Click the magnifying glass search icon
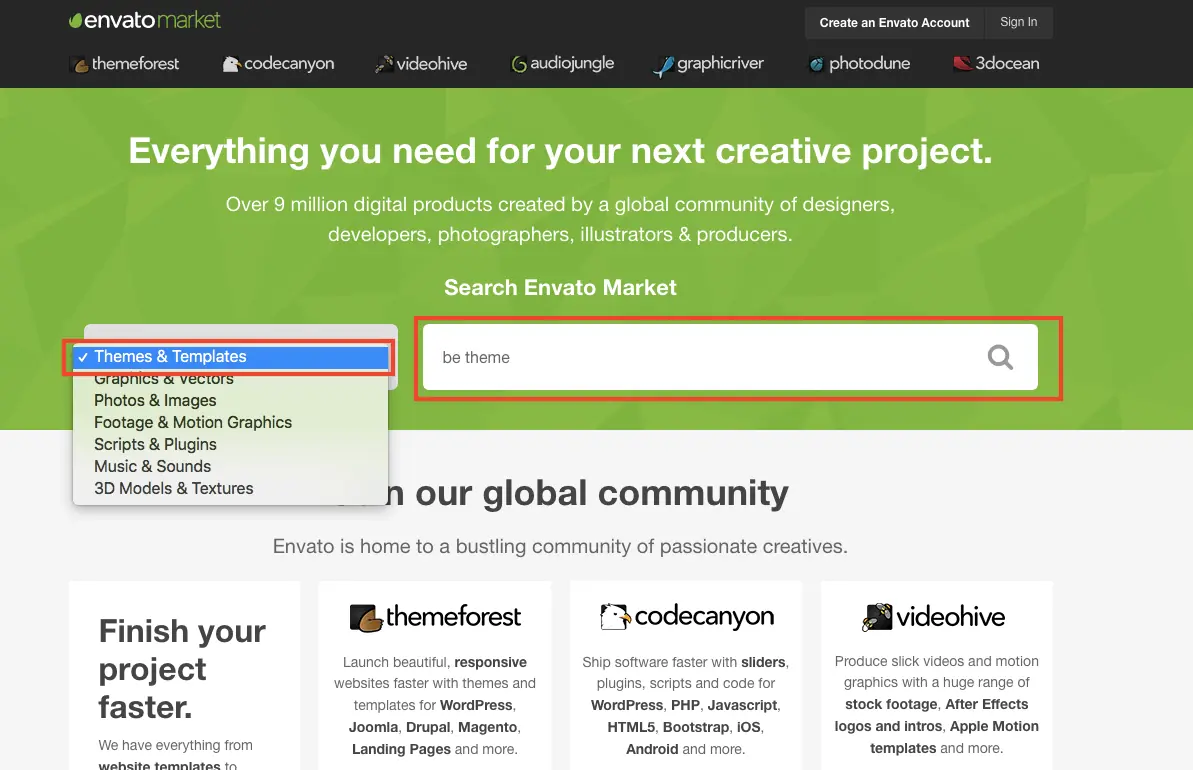1193x770 pixels. coord(1001,357)
